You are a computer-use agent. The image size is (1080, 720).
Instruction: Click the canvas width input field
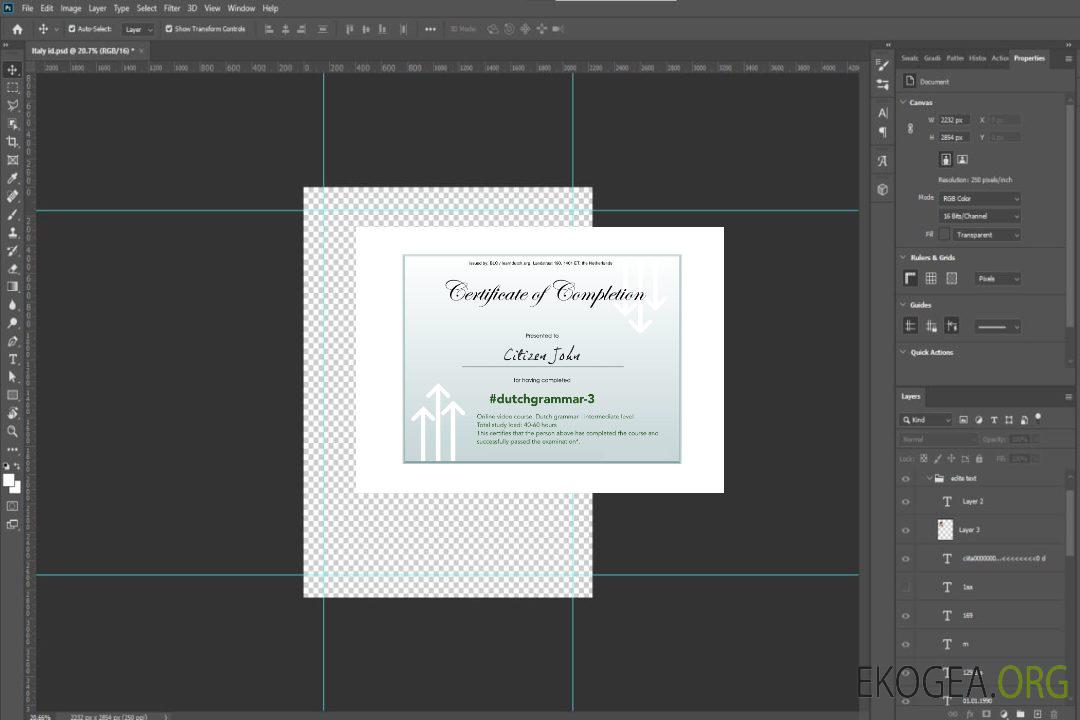(x=954, y=120)
